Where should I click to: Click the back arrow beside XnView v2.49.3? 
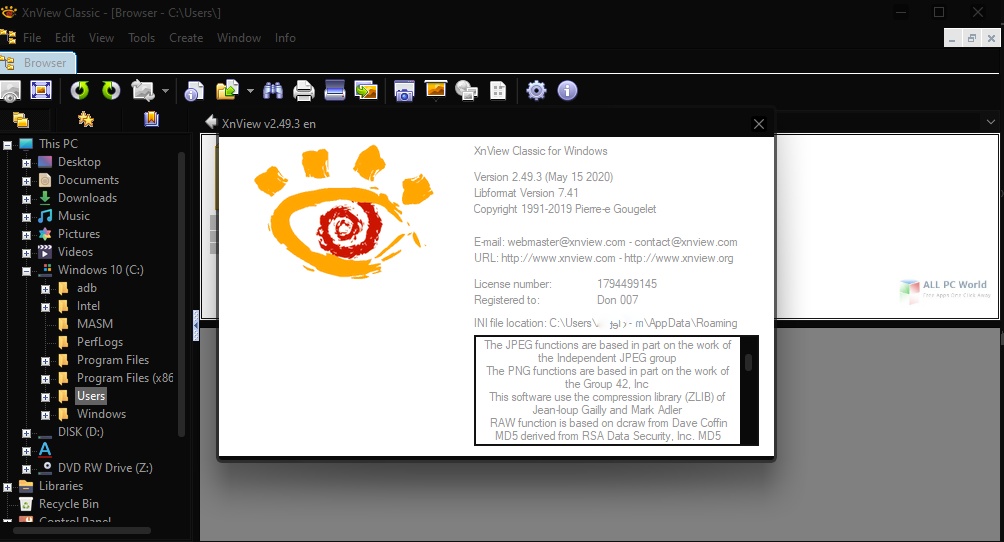(211, 122)
